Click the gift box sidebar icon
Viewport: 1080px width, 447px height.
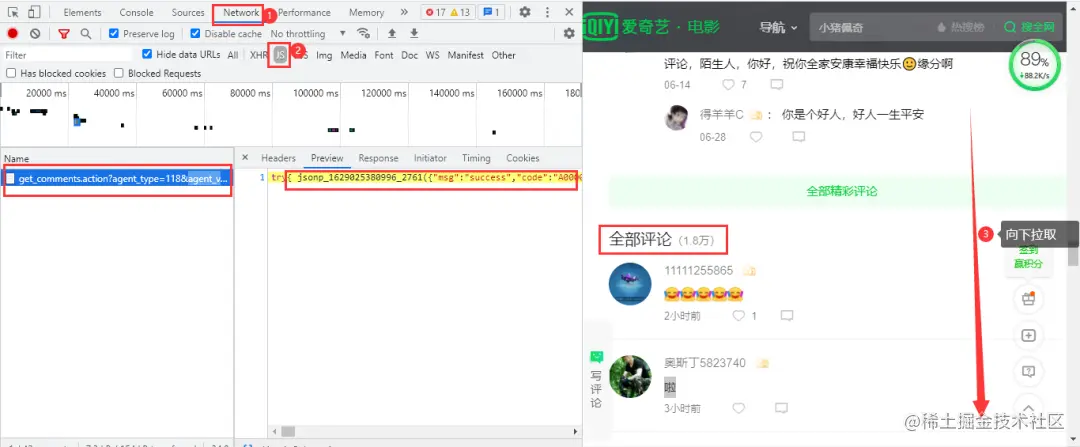pos(1028,299)
